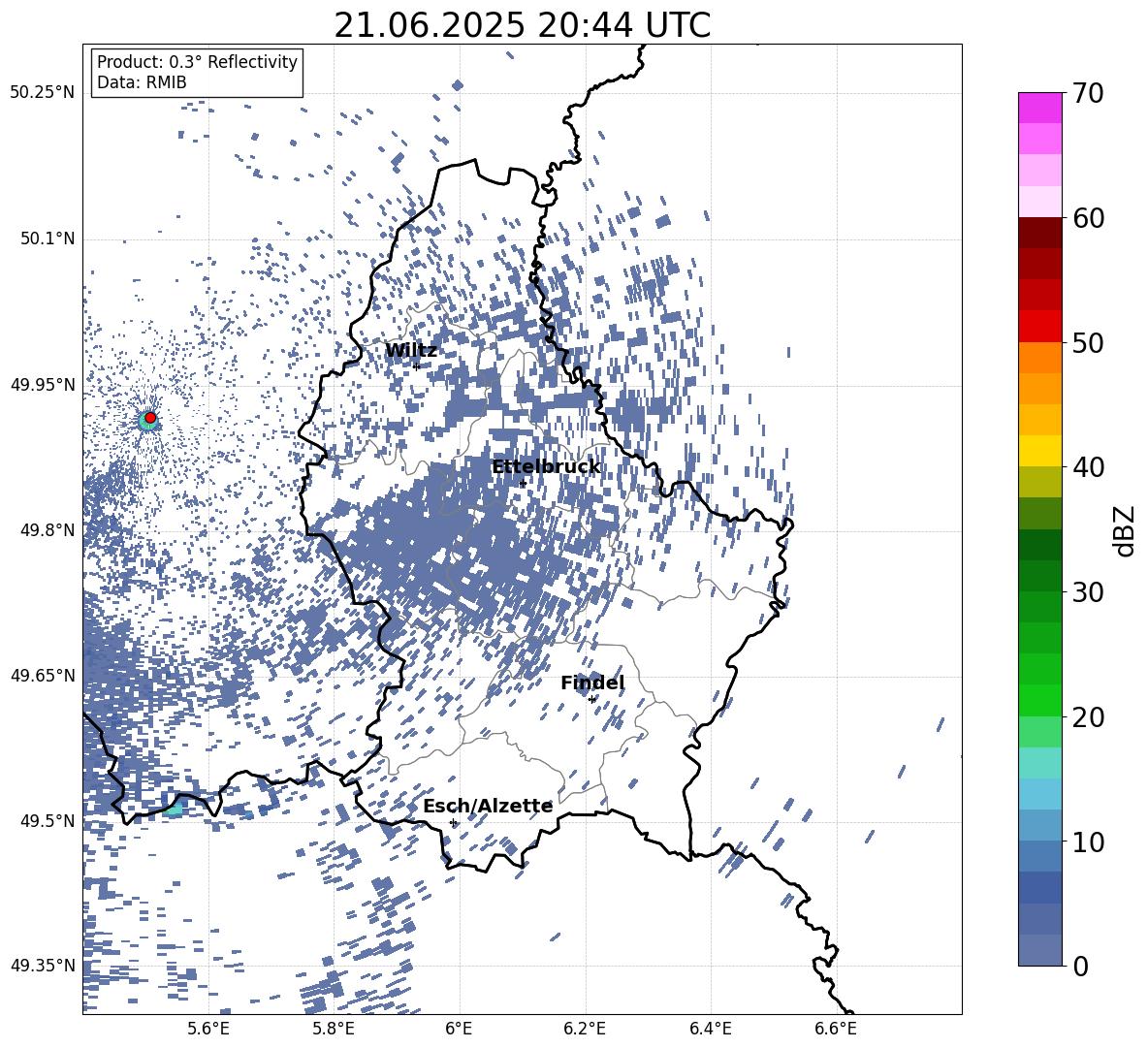Select the 'Product: 0.3° Reflectivity' label

click(197, 62)
